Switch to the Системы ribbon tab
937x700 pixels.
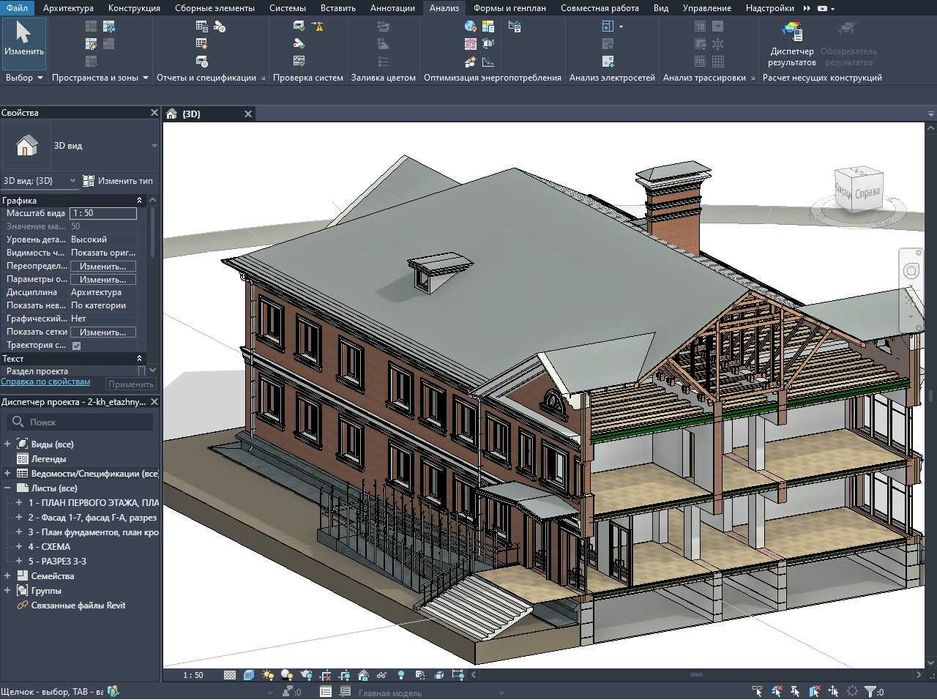click(x=287, y=8)
